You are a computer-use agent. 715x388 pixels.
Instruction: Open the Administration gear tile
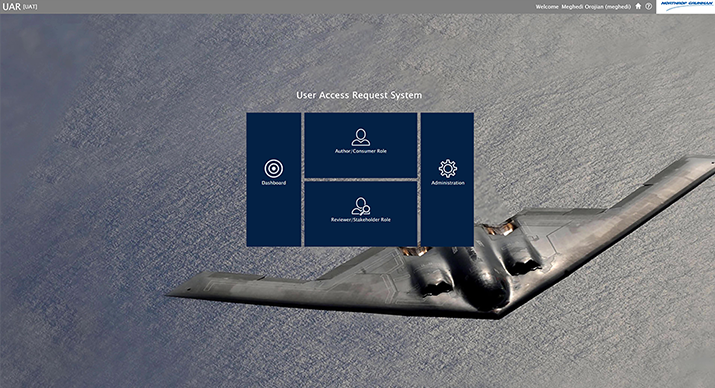[447, 180]
